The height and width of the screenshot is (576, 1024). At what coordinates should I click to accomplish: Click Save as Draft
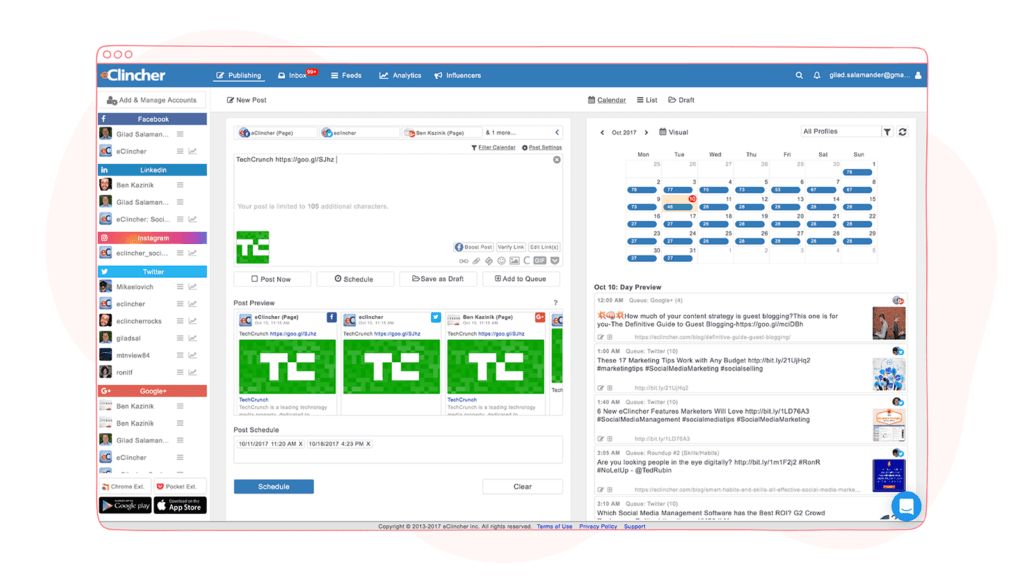tap(438, 279)
